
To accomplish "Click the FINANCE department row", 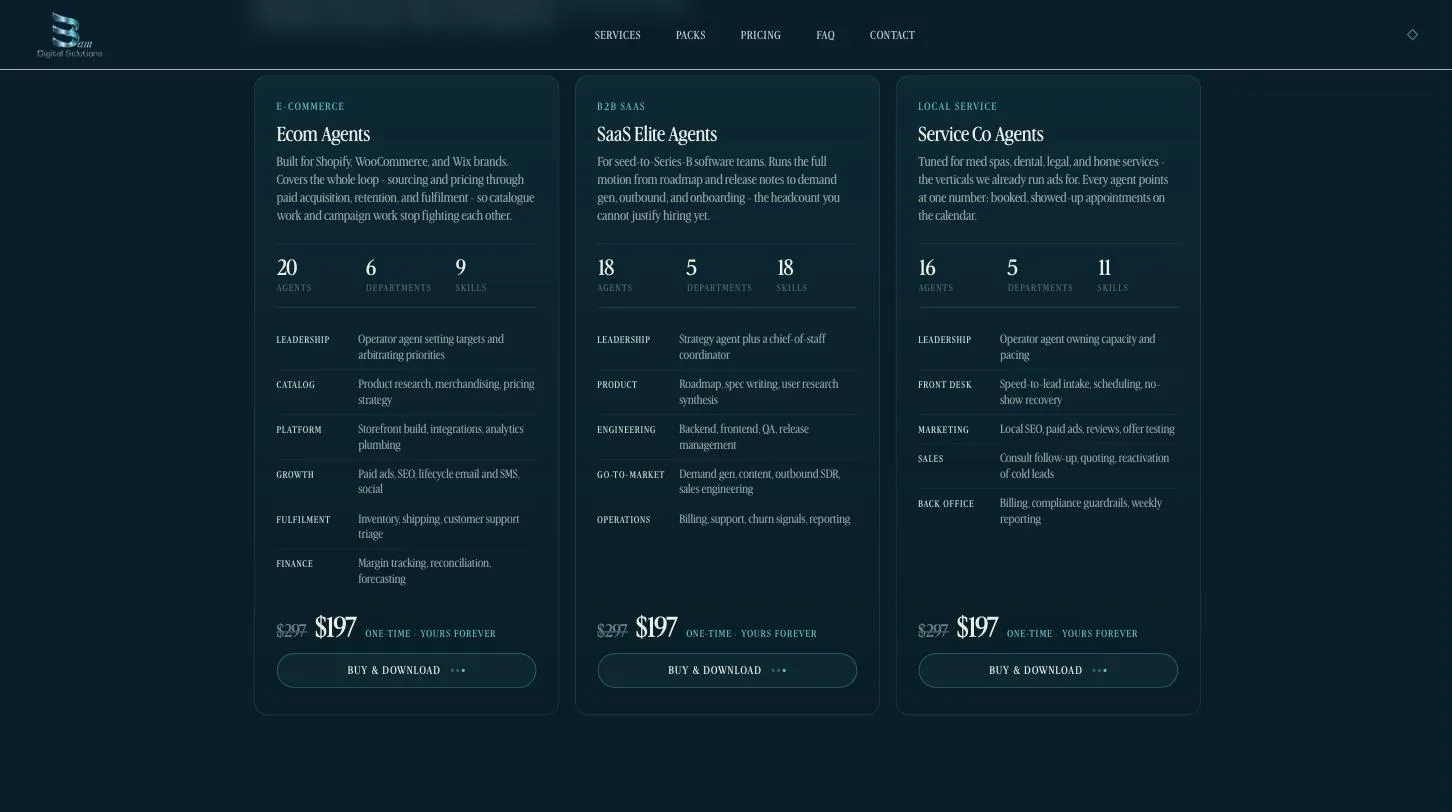I will [x=406, y=571].
